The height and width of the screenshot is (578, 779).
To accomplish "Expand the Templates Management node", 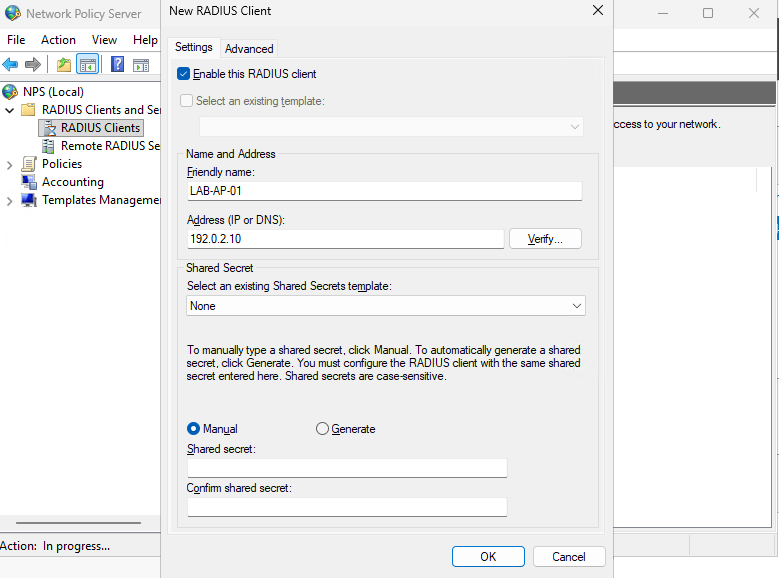I will 9,201.
